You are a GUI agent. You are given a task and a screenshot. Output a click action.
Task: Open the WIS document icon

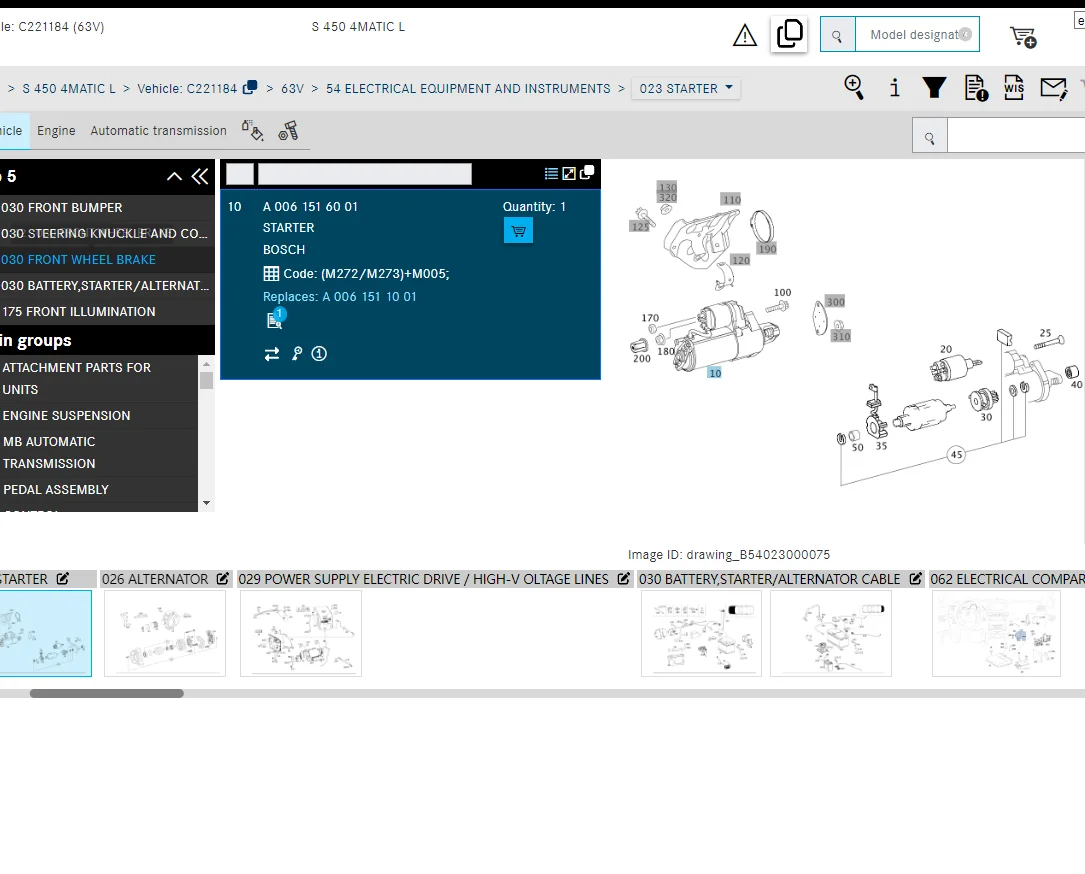click(x=1014, y=88)
